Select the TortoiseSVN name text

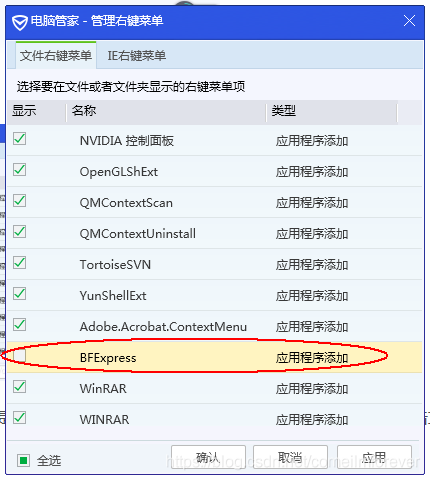click(x=115, y=265)
